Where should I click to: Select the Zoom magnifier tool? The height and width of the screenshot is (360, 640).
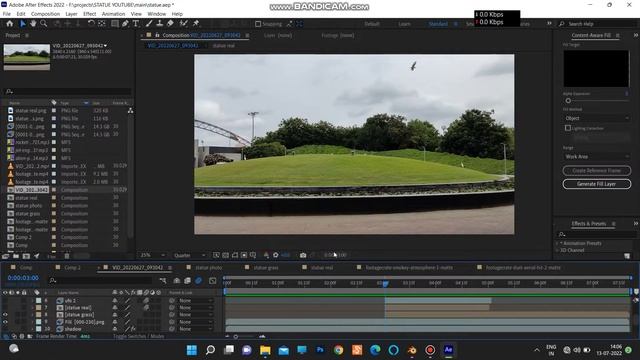[43, 24]
